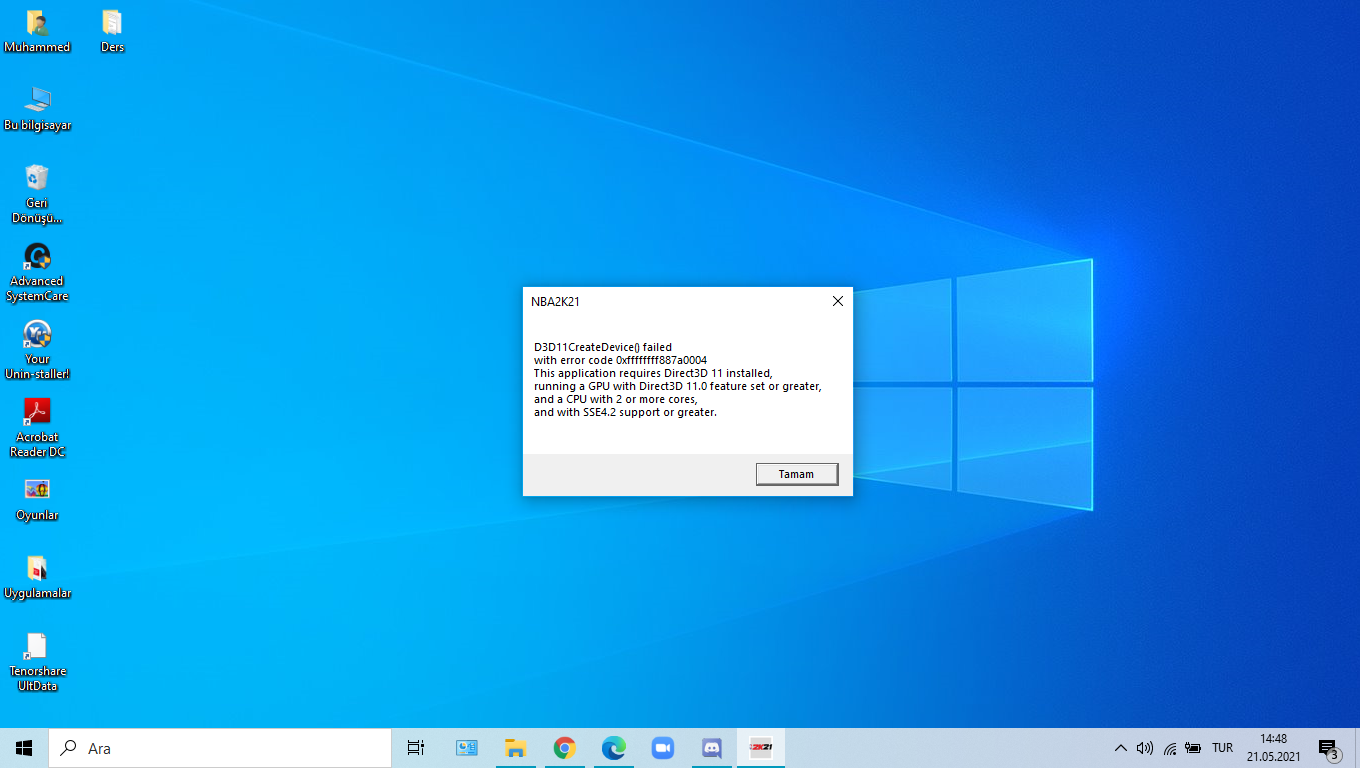Click the "This application requires Direct3D 11 installed," line

click(x=653, y=373)
